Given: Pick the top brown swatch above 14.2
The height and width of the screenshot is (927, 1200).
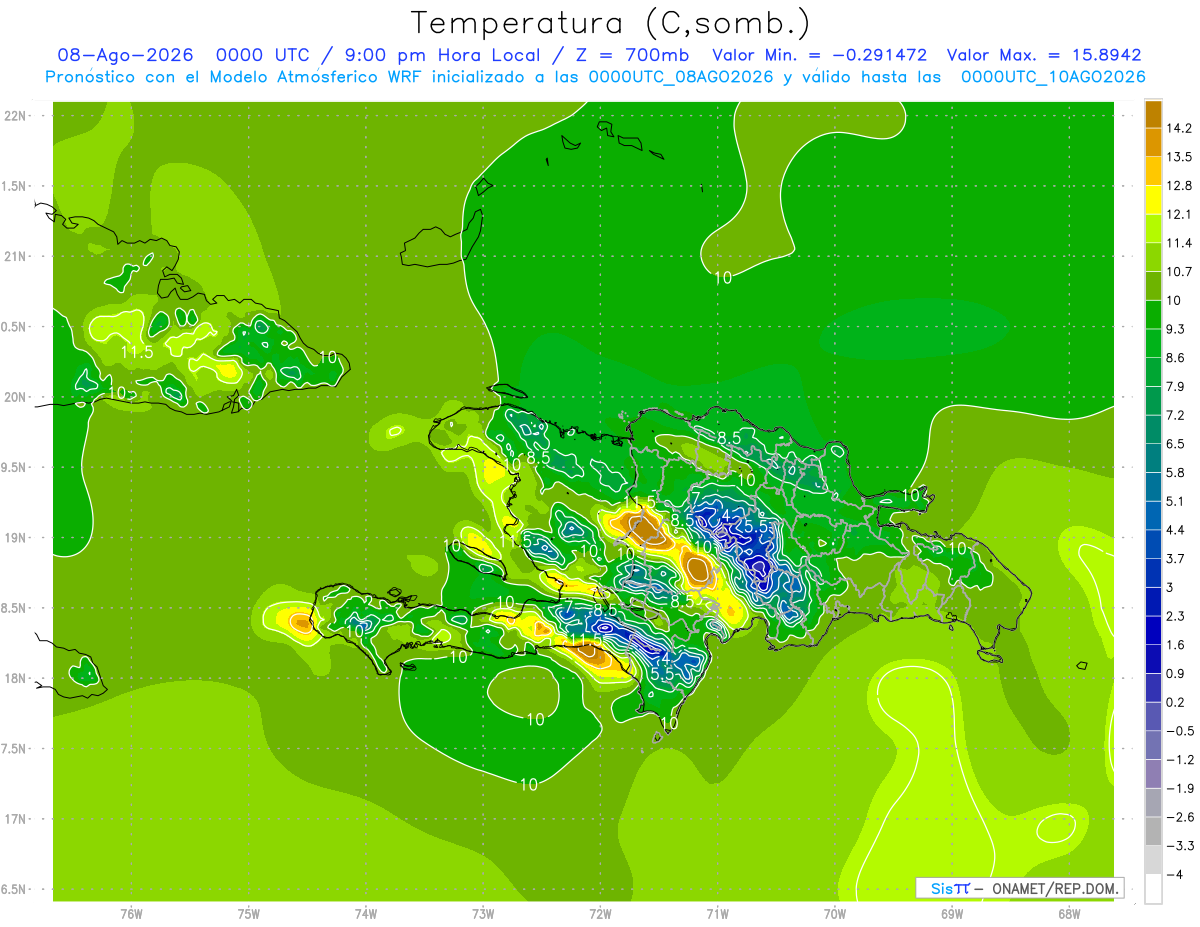Looking at the screenshot, I should click(x=1153, y=114).
